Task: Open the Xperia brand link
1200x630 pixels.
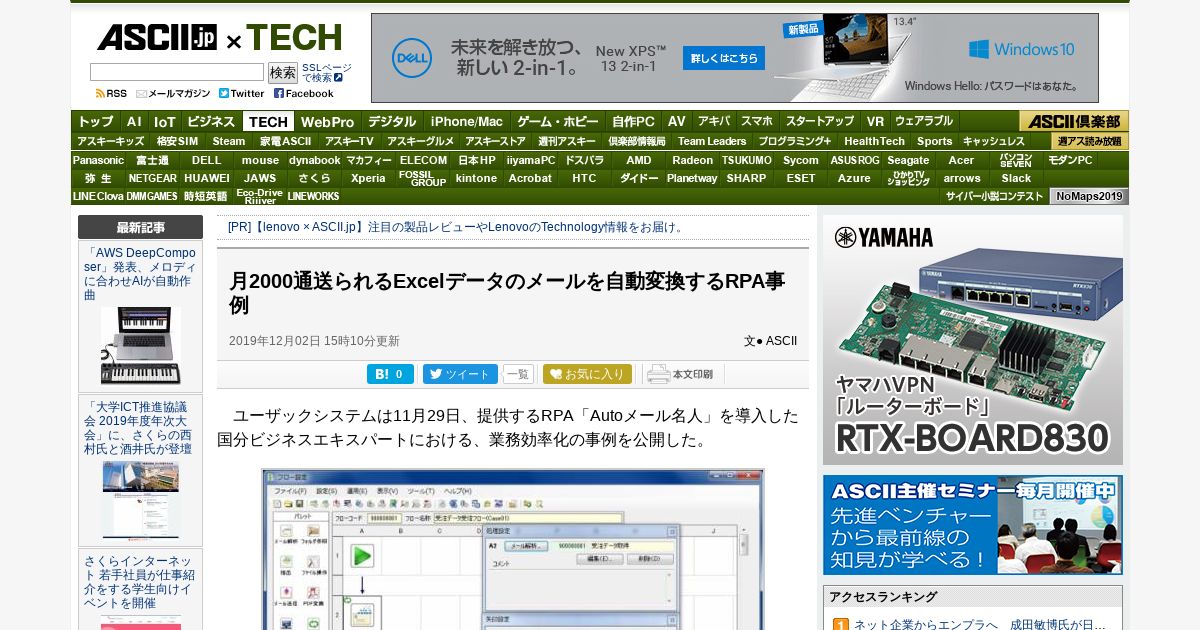Action: (x=368, y=178)
